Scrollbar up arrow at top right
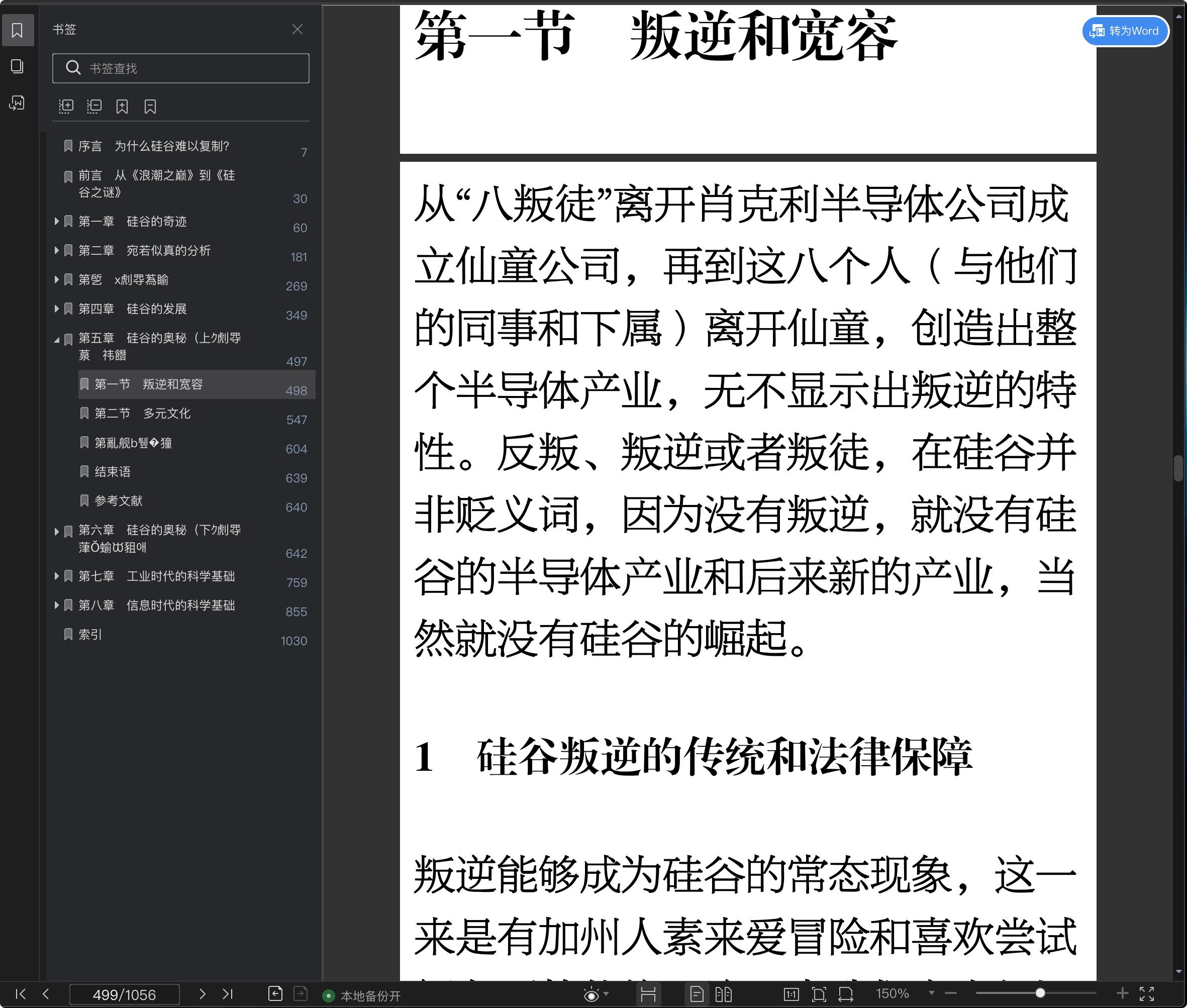This screenshot has width=1187, height=1008. tap(1178, 17)
